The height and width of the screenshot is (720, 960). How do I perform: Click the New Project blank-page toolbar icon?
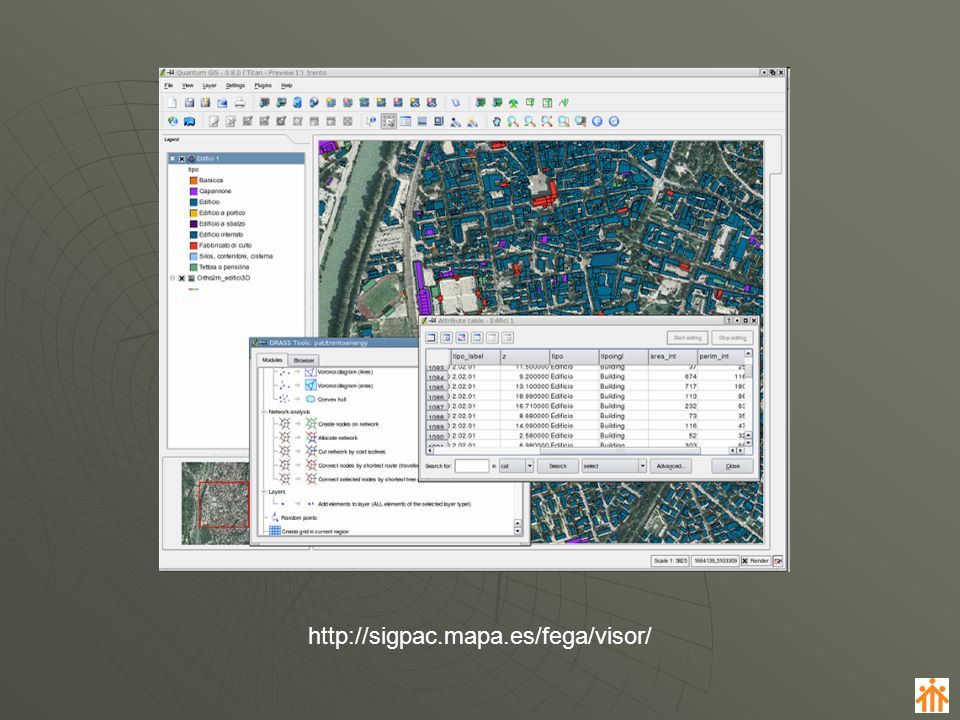[x=173, y=103]
